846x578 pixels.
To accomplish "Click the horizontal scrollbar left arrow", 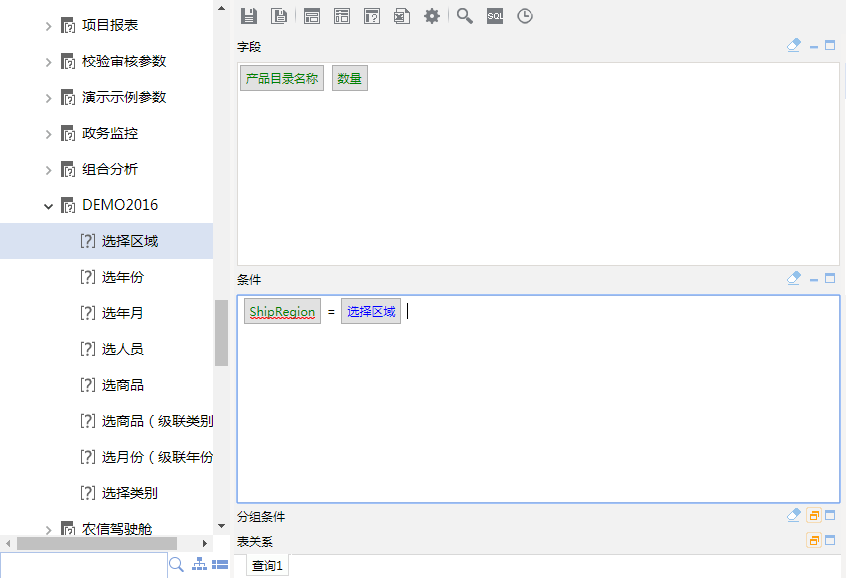I will (8, 543).
